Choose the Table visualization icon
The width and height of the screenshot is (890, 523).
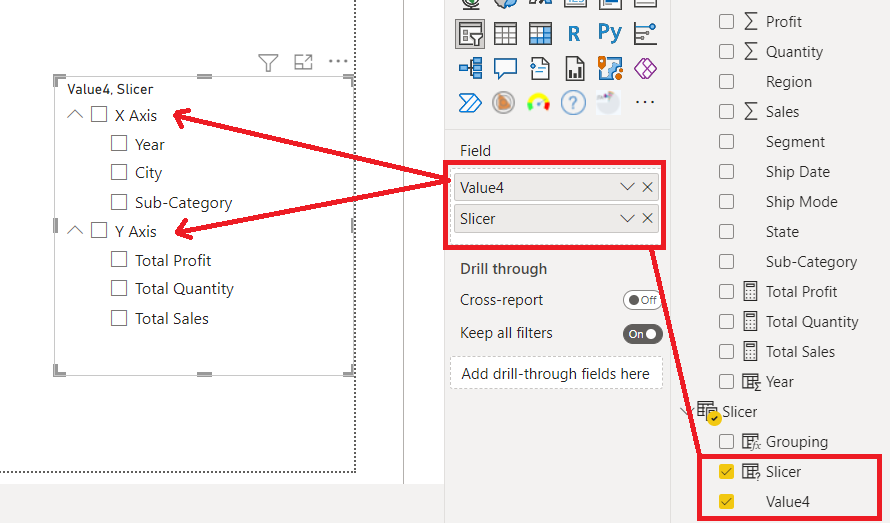coord(505,34)
